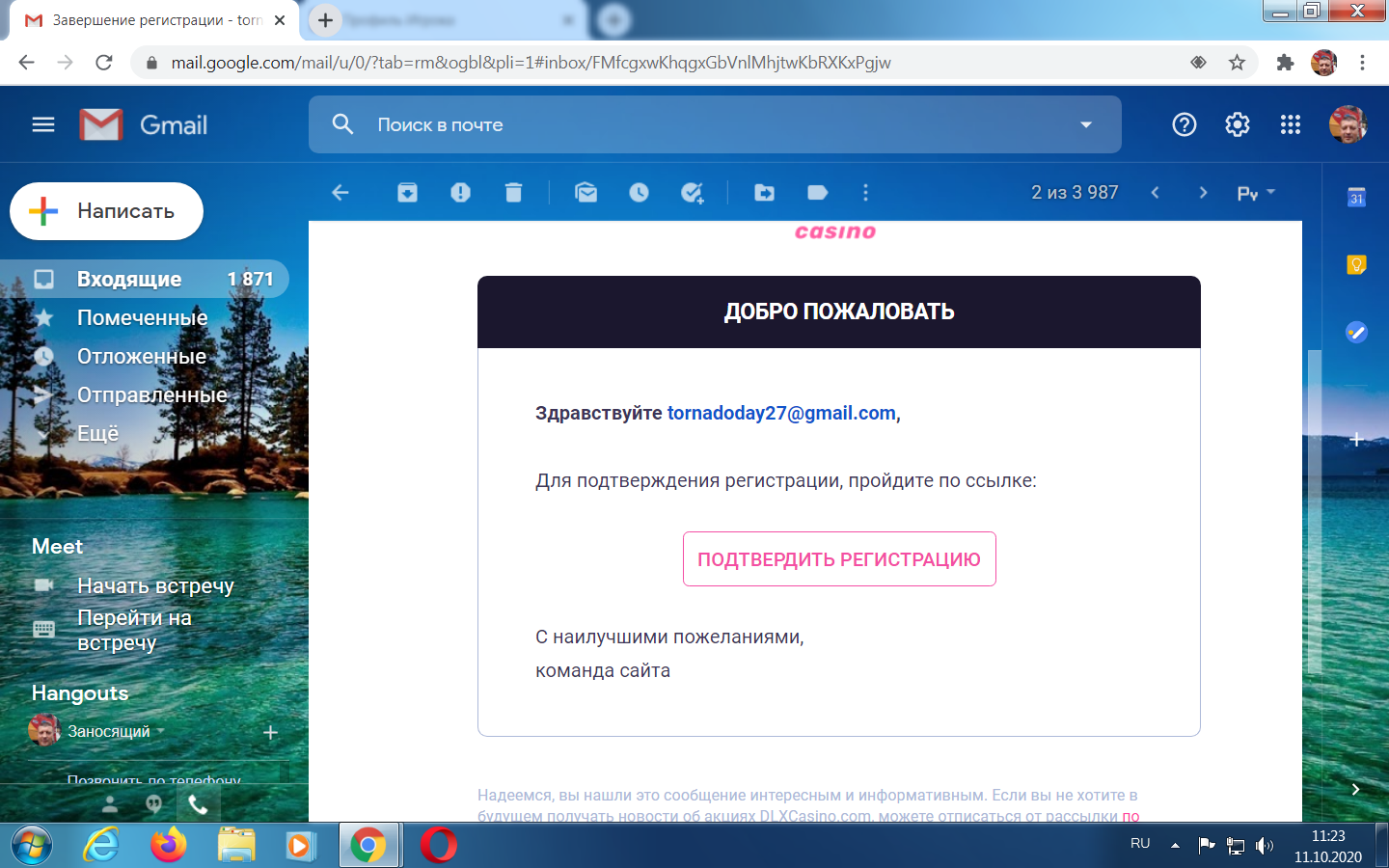Viewport: 1389px width, 868px height.
Task: Open Hangouts phone calls icon
Action: 198,803
